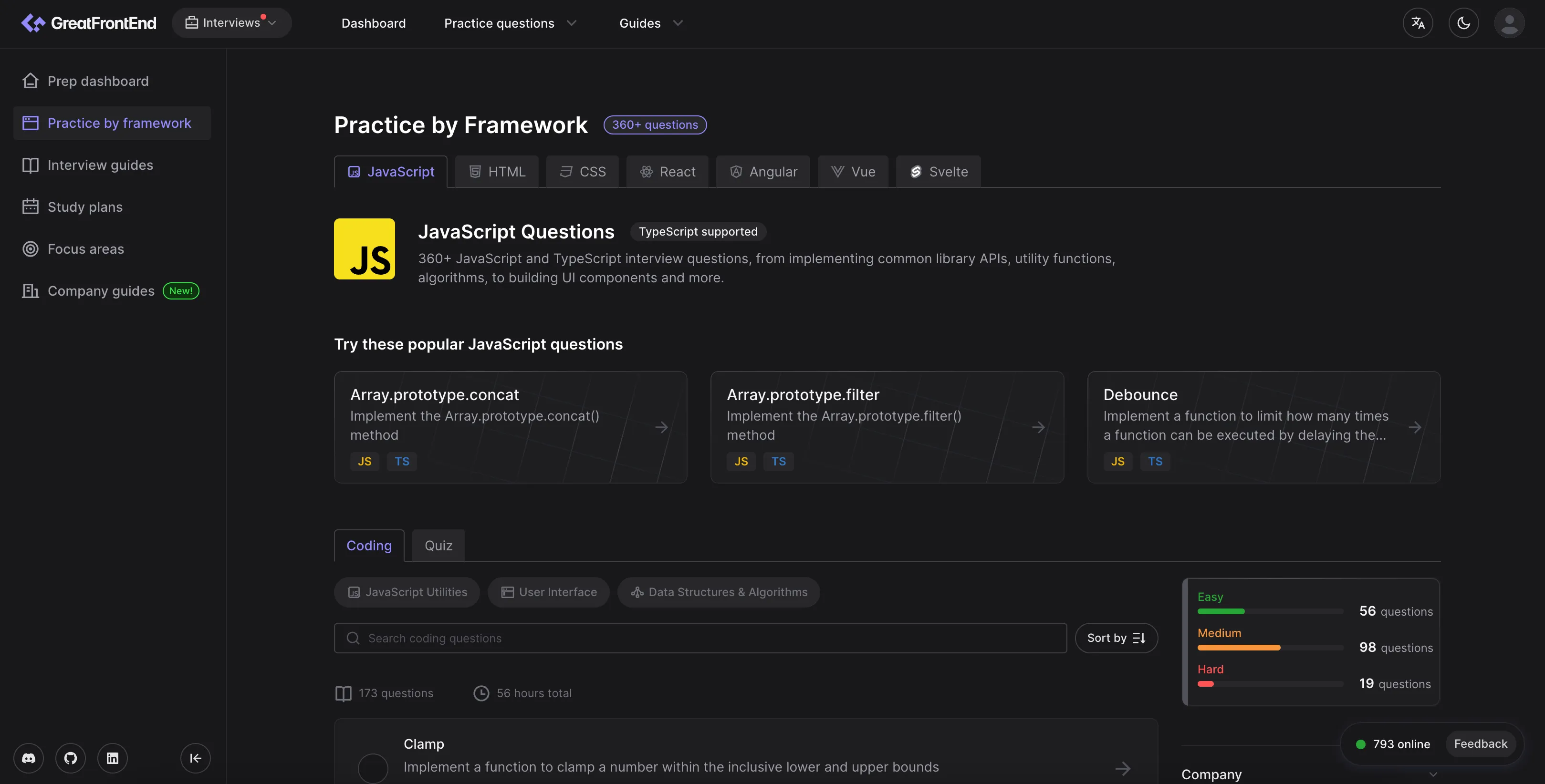This screenshot has width=1545, height=784.
Task: Open the user profile avatar
Action: pyautogui.click(x=1509, y=23)
